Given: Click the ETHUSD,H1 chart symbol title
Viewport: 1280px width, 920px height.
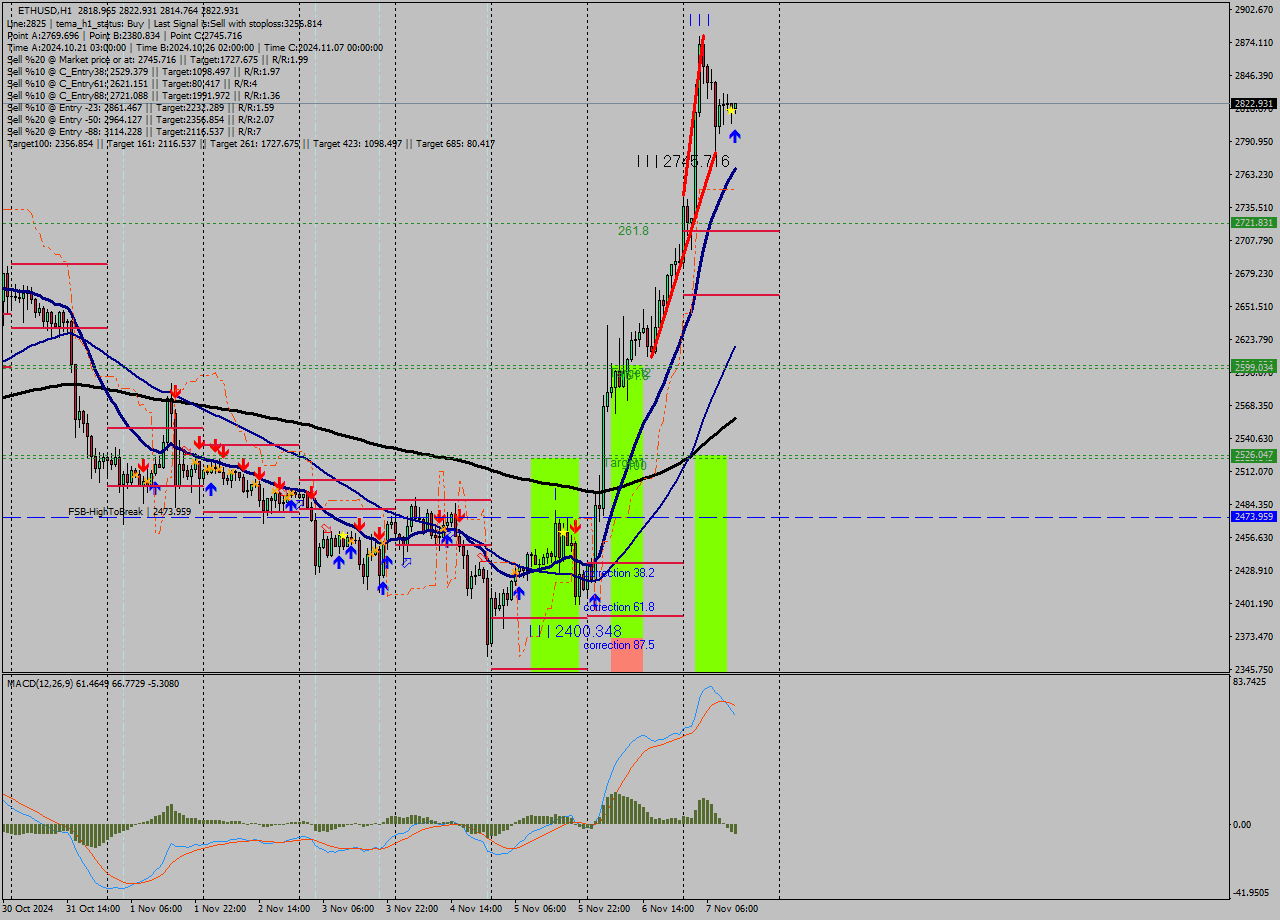Looking at the screenshot, I should pos(45,10).
